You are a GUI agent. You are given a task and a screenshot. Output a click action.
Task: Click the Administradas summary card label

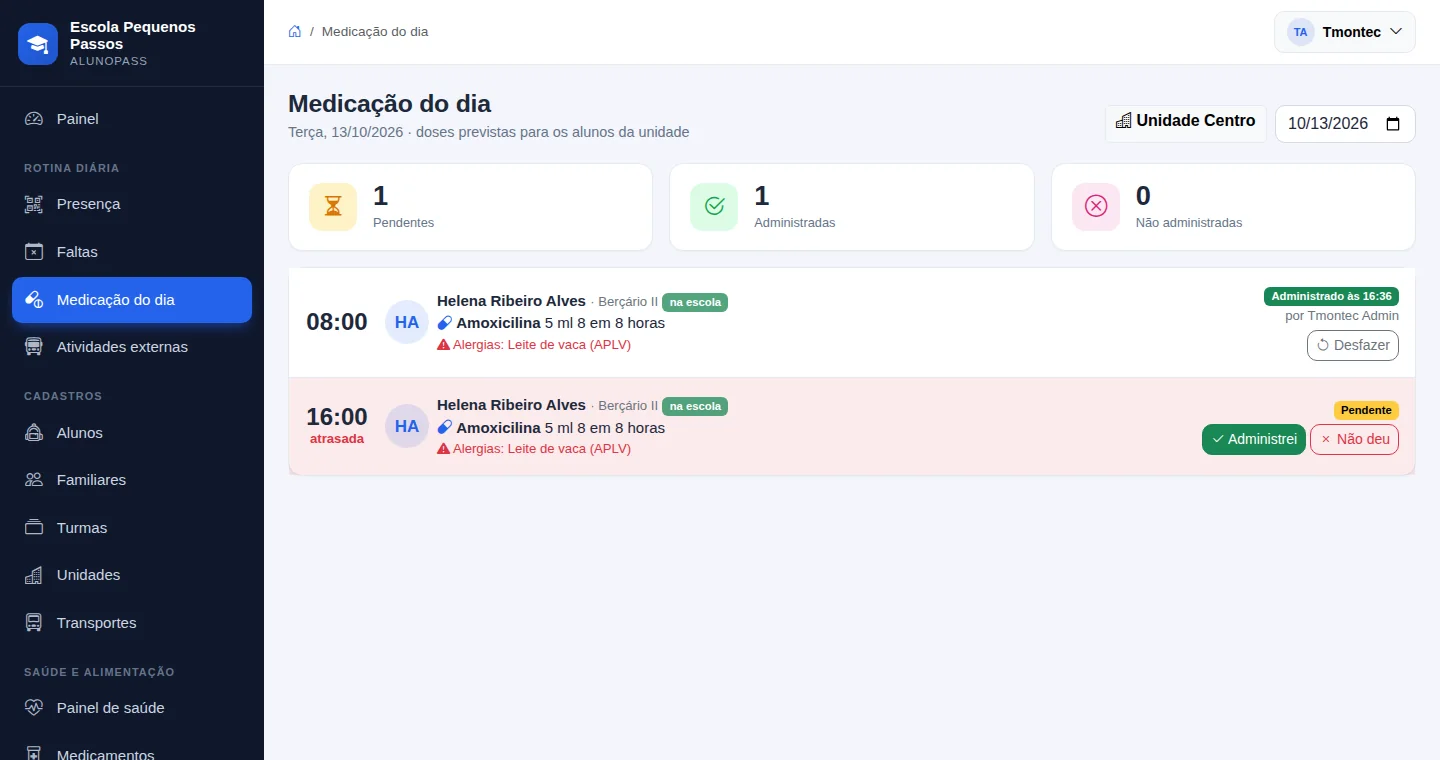coord(795,223)
